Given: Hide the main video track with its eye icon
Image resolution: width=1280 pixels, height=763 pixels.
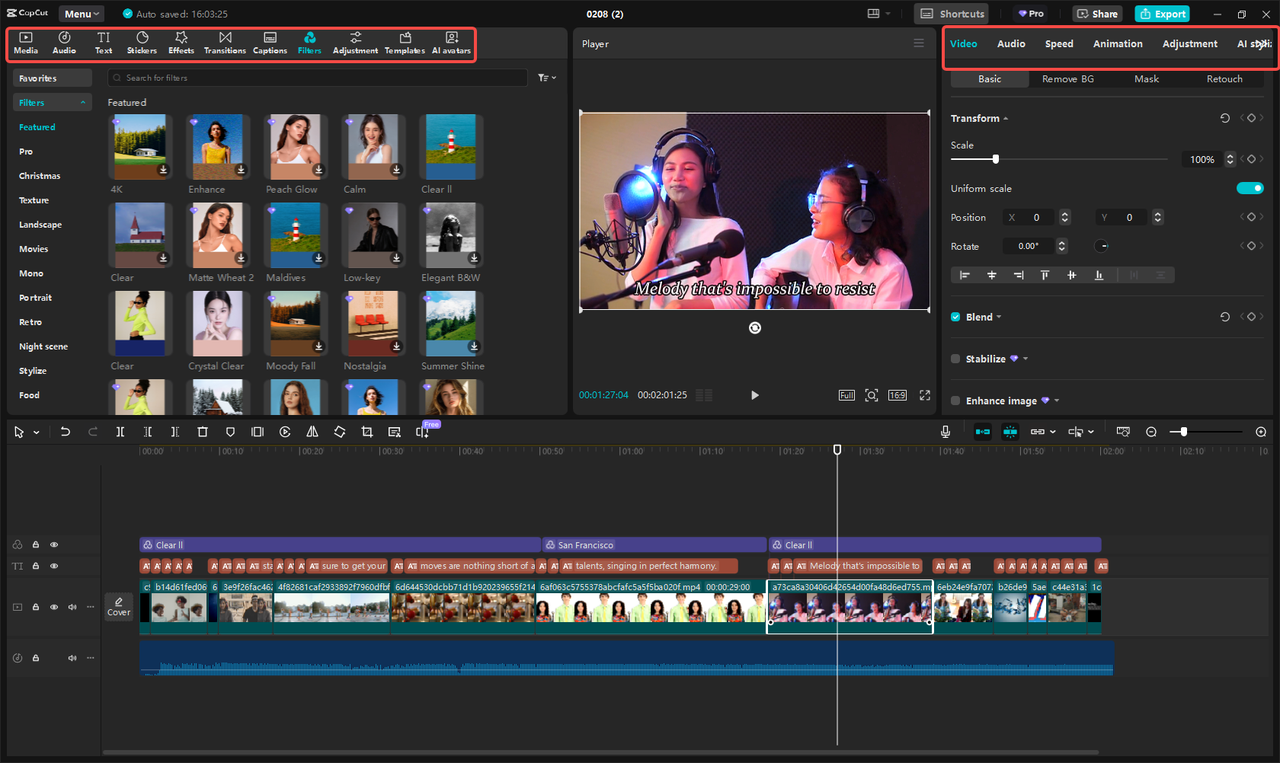Looking at the screenshot, I should click(x=53, y=607).
